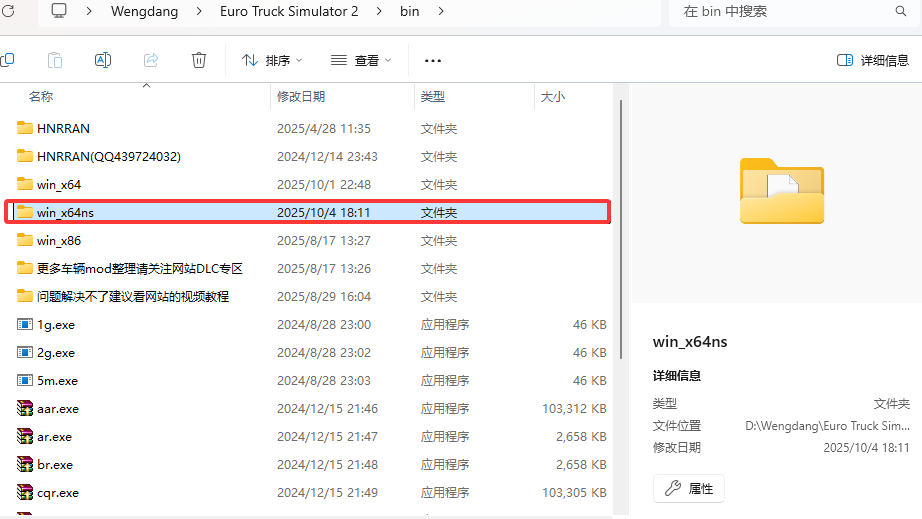Open the three-dot more options menu

[x=433, y=60]
